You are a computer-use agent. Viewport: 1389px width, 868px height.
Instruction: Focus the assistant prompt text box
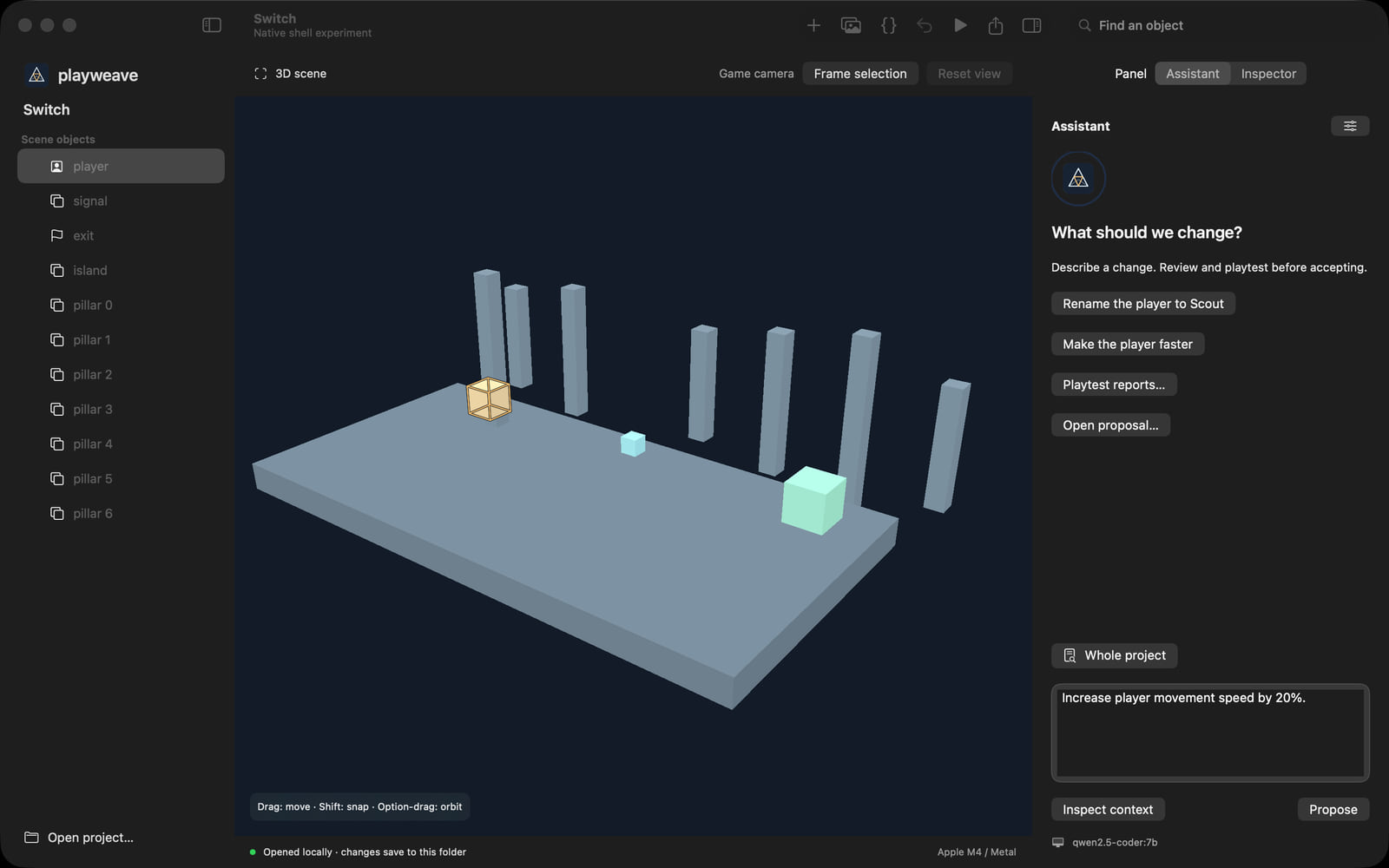click(x=1209, y=733)
